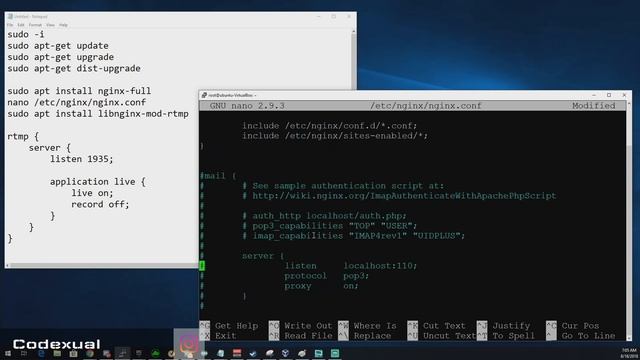Image resolution: width=640 pixels, height=360 pixels.
Task: Click the 'sudo apt-get update' line
Action: tap(58, 46)
